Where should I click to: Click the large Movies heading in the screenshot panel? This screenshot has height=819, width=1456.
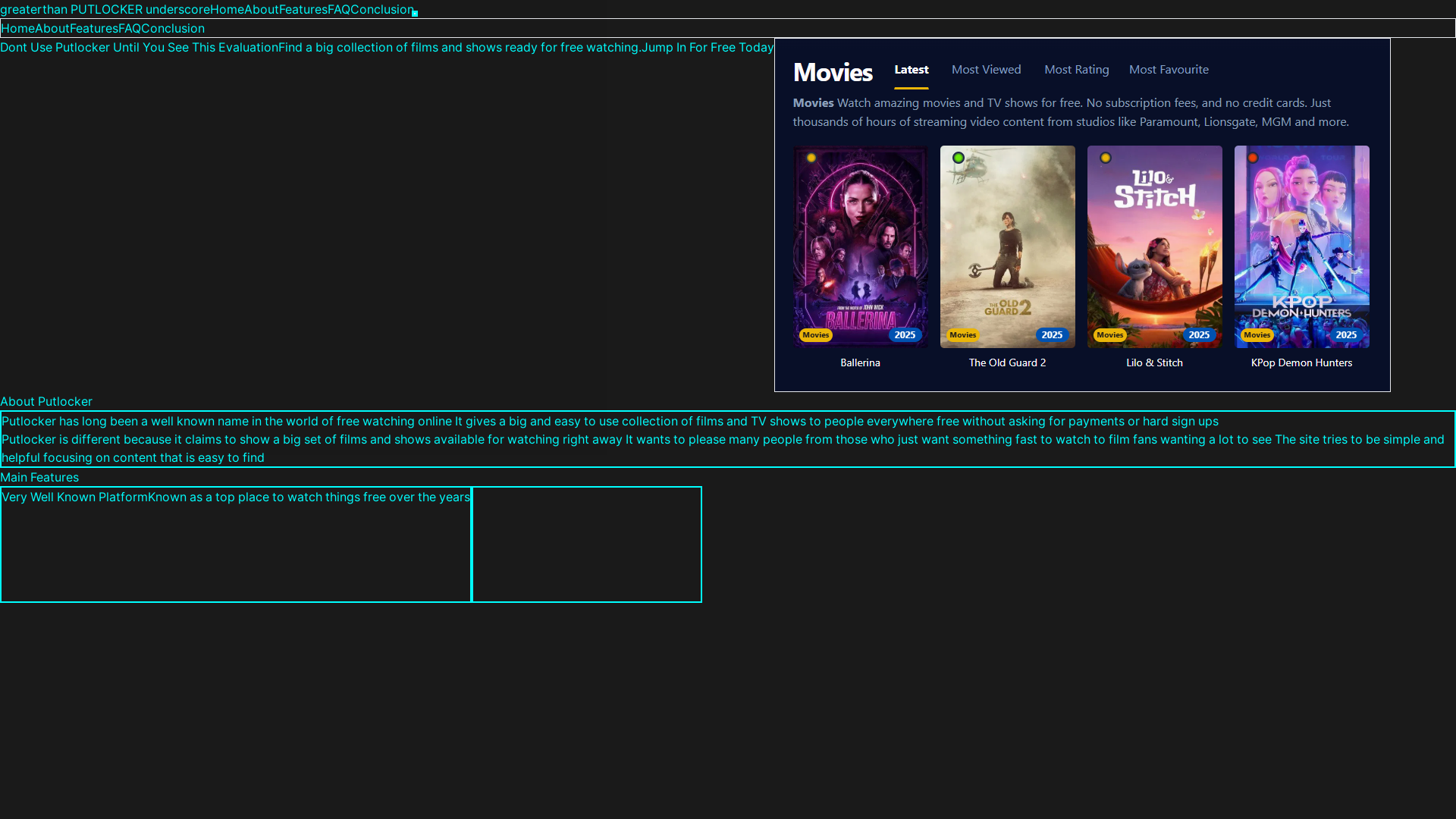[x=833, y=72]
